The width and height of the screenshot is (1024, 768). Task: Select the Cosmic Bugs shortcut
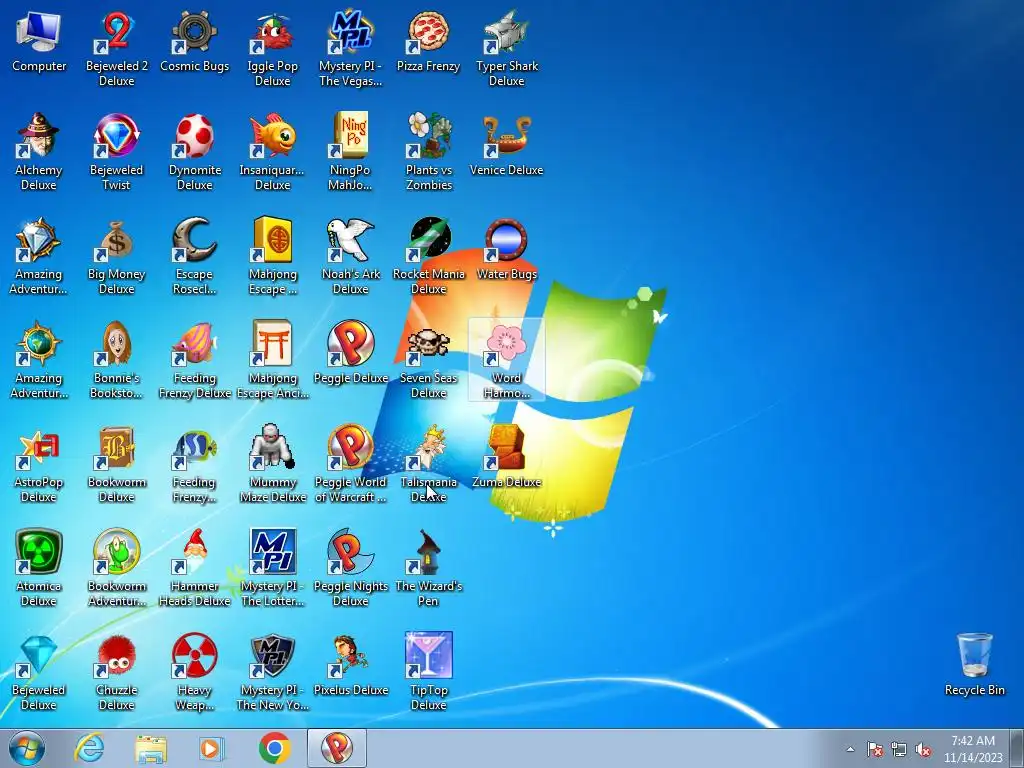point(195,42)
